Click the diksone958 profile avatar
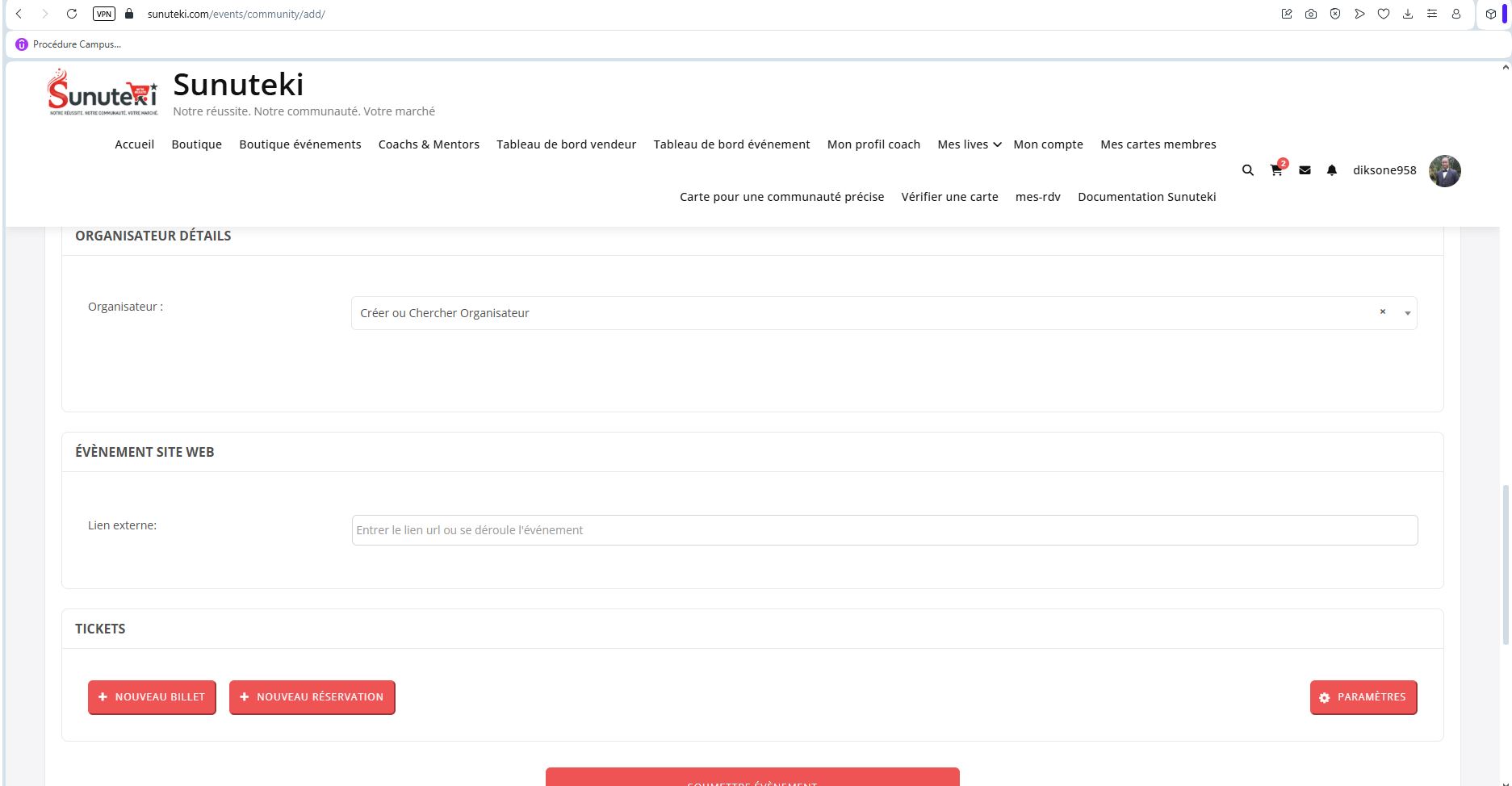The height and width of the screenshot is (786, 1512). pos(1444,171)
